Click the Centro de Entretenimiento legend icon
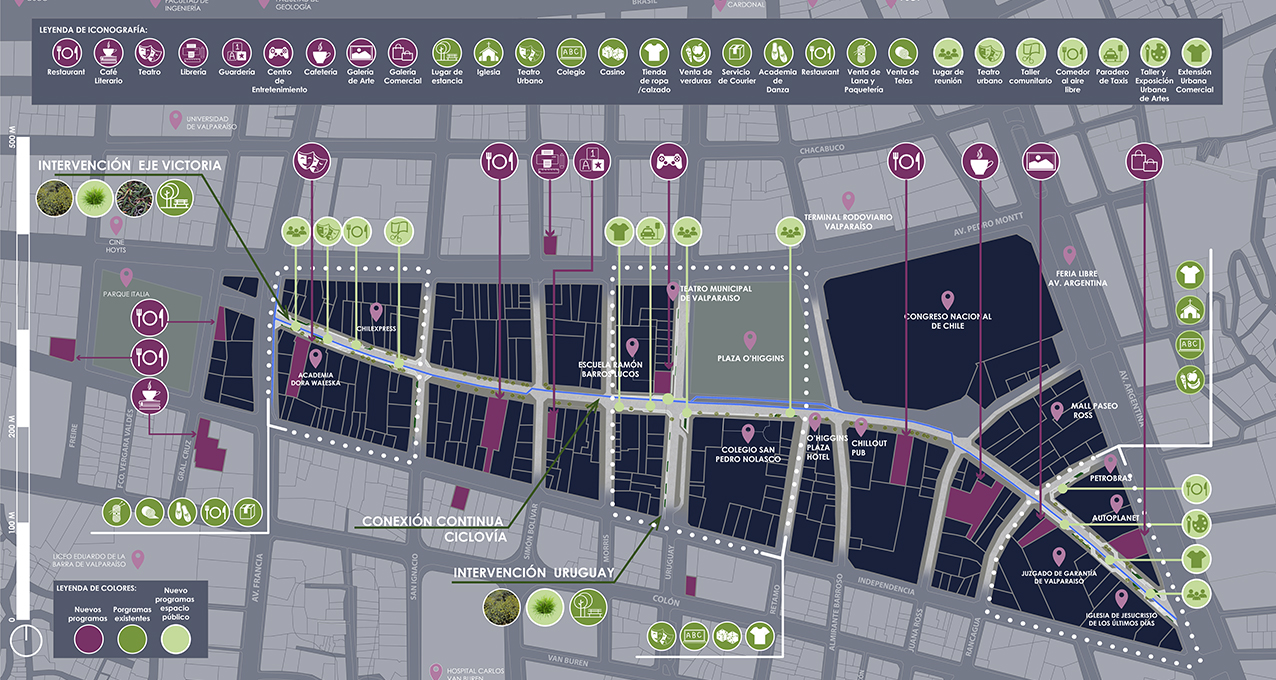 [x=278, y=53]
